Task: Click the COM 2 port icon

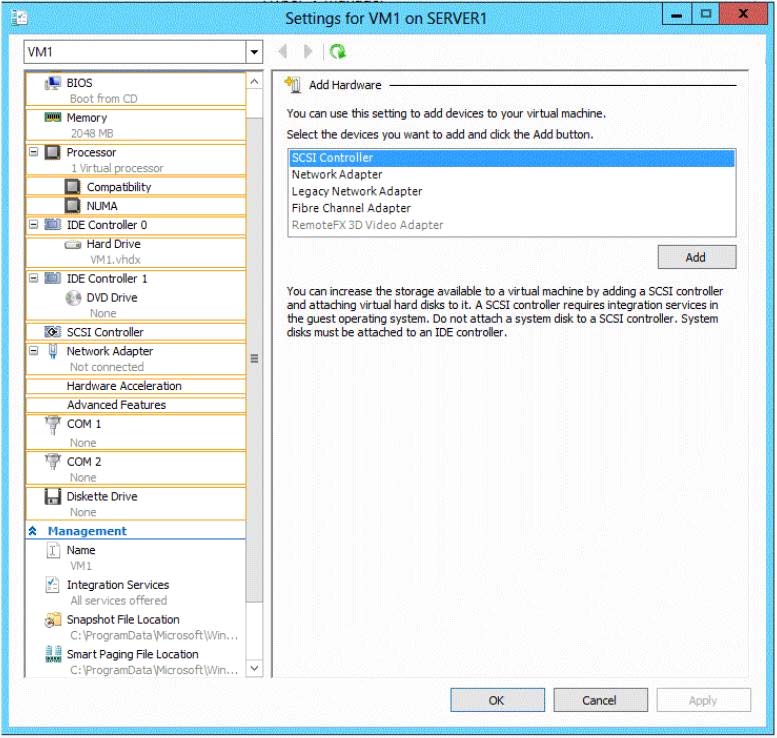Action: [x=53, y=462]
